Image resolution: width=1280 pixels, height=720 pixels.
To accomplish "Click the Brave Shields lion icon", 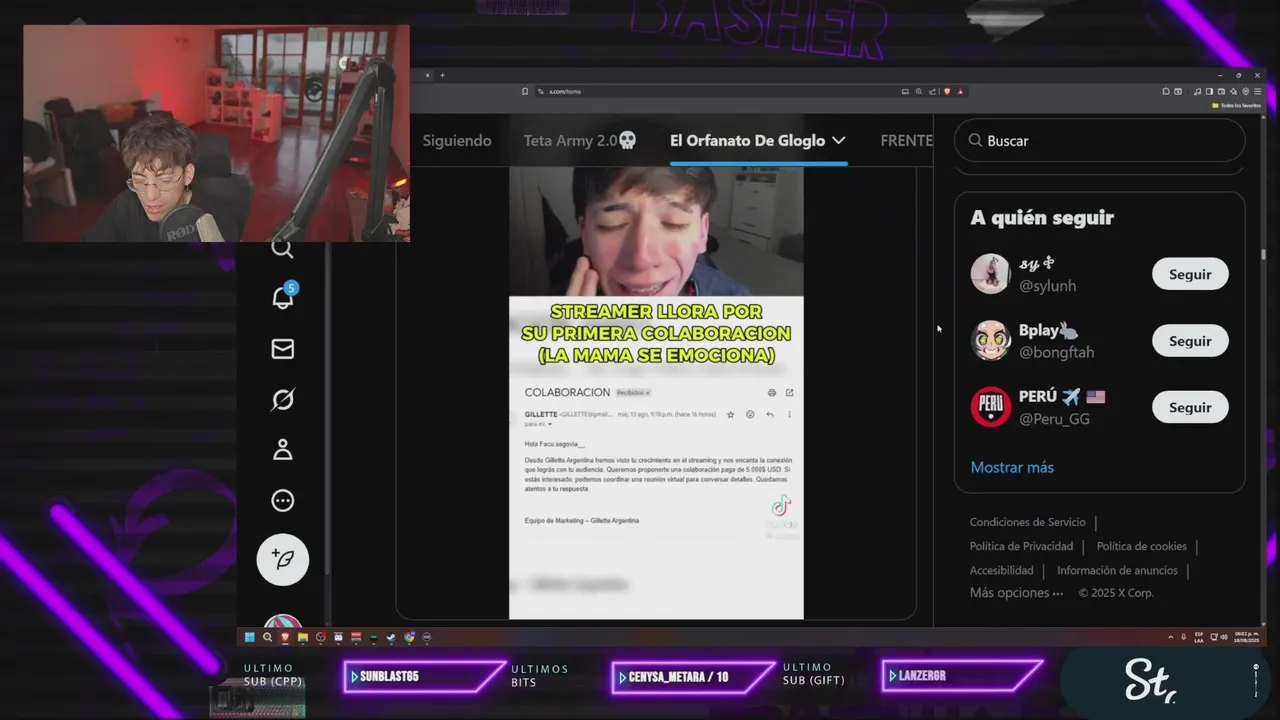I will coord(947,91).
